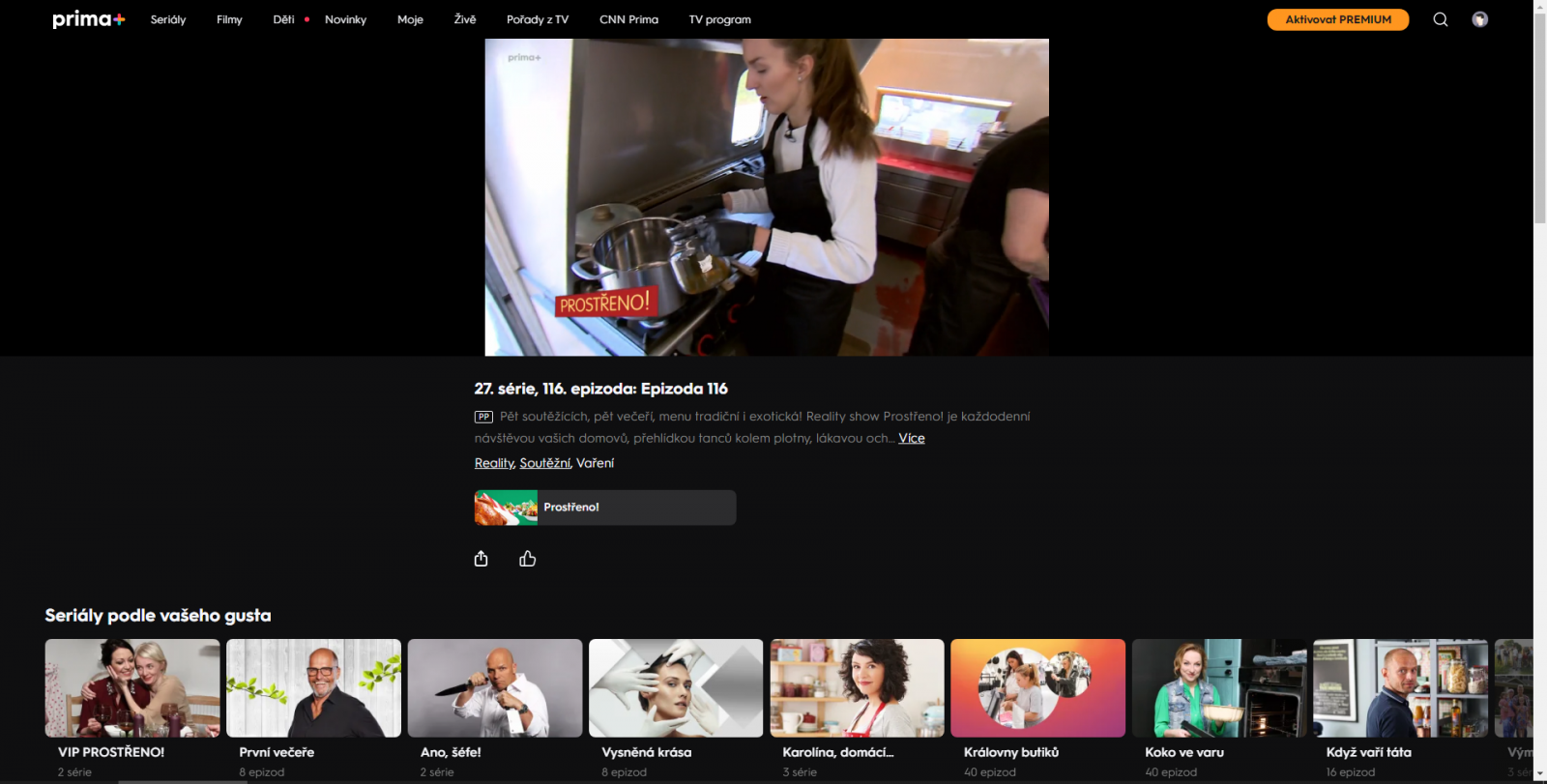Open the search icon in header
Screen dimensions: 1547x784
(1441, 19)
